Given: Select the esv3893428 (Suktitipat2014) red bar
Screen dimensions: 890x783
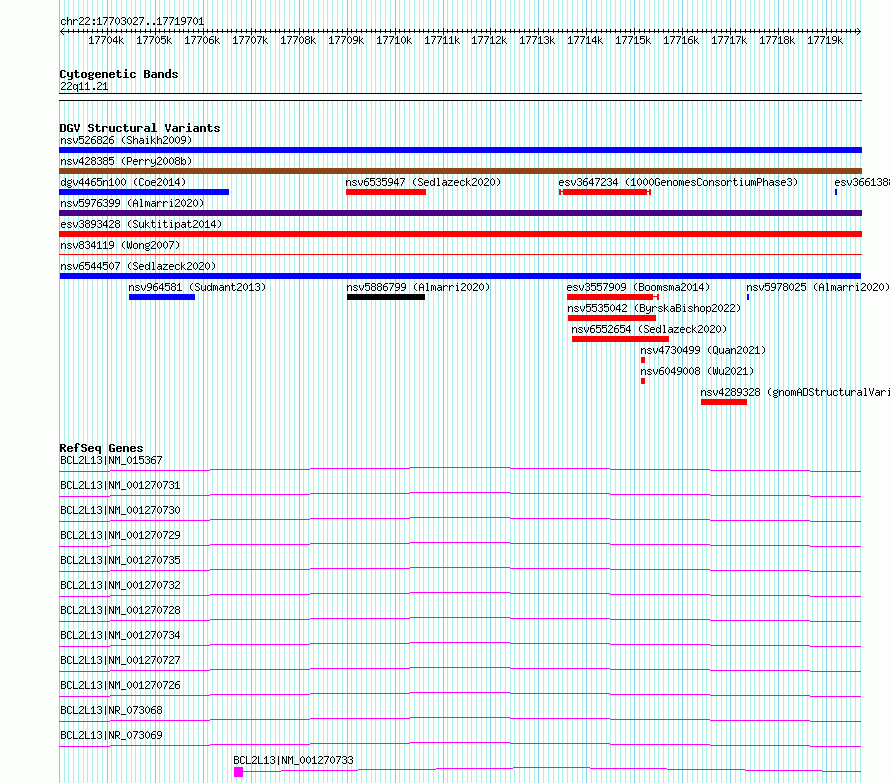Looking at the screenshot, I should (x=460, y=234).
